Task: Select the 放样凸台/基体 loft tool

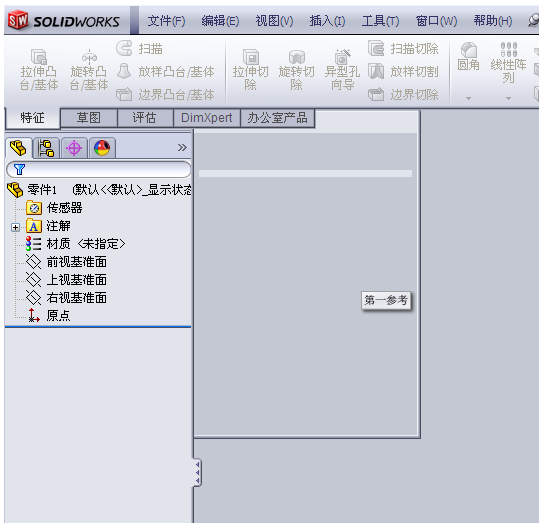Action: pos(165,72)
